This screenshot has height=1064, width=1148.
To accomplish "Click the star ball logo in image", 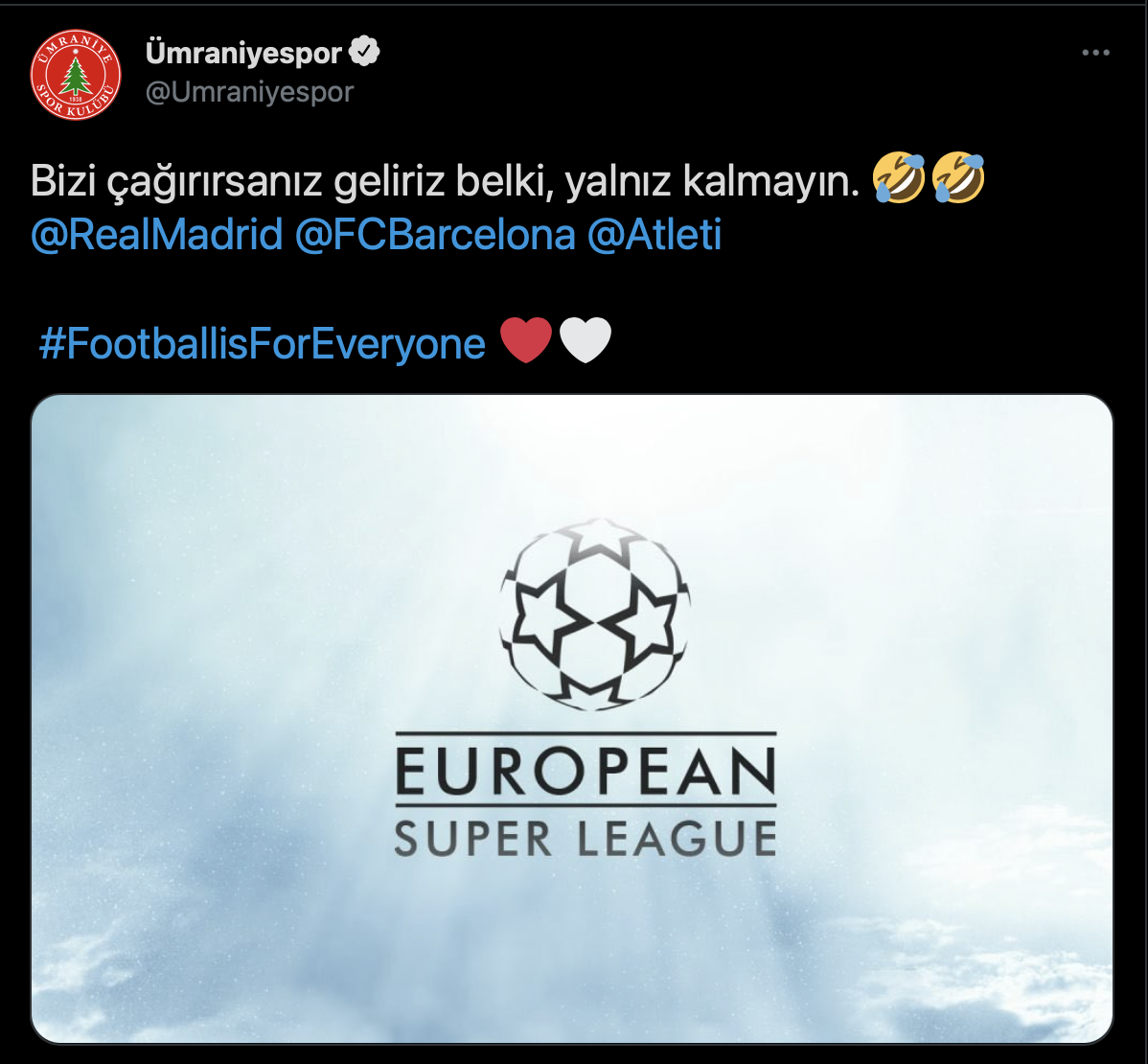I will click(594, 613).
